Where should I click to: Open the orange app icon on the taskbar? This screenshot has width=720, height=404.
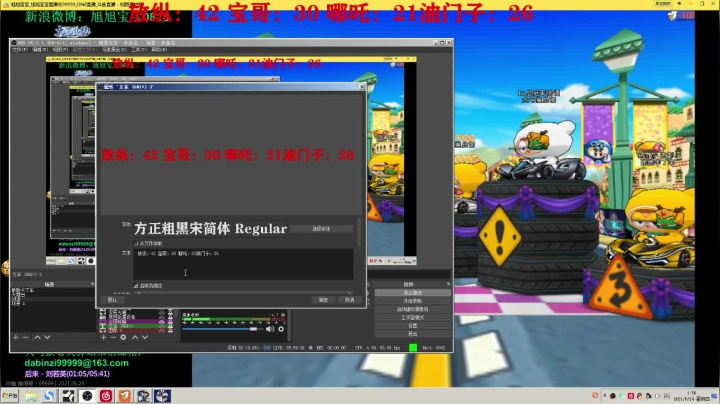pyautogui.click(x=125, y=396)
